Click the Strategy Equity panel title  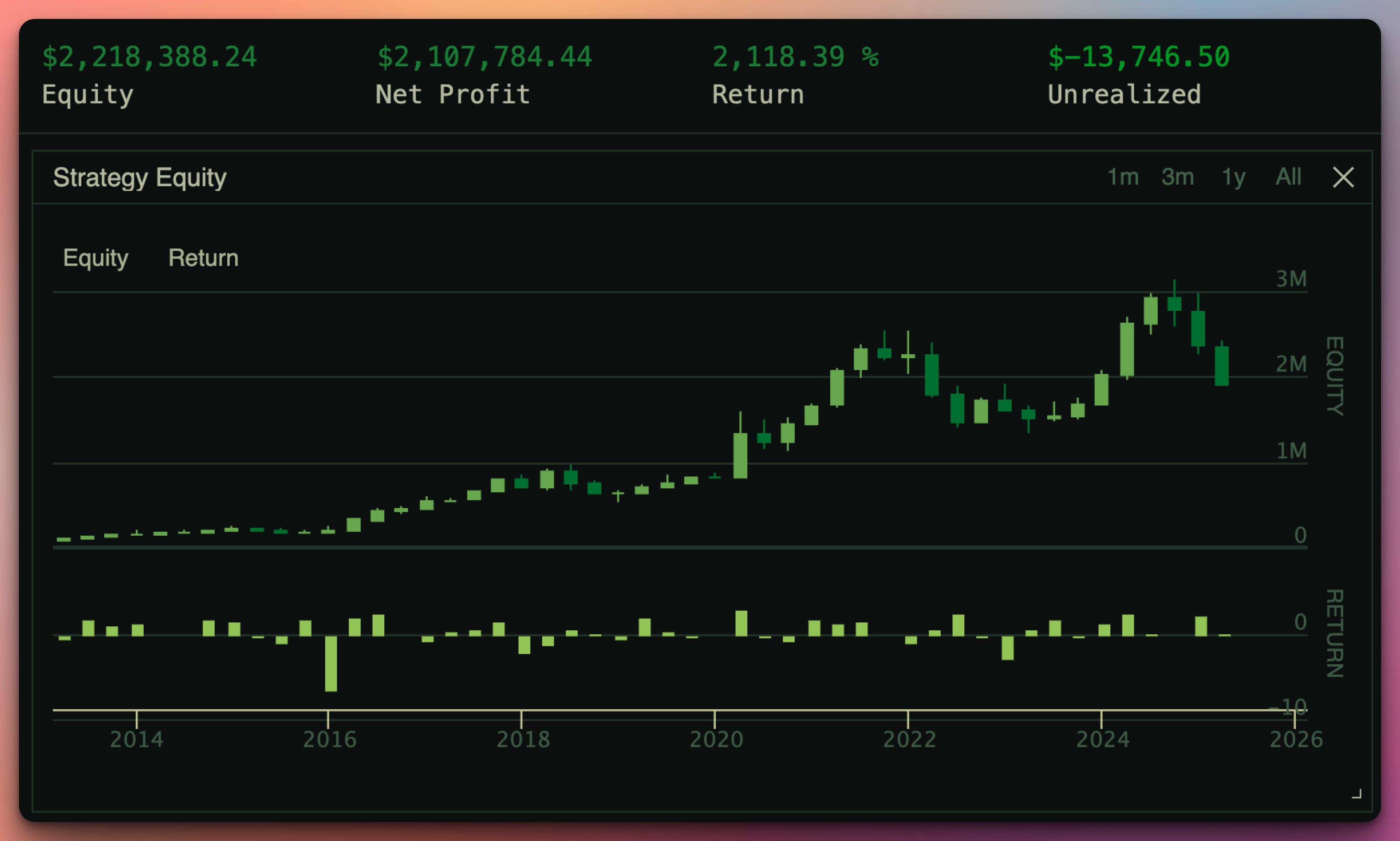tap(140, 178)
